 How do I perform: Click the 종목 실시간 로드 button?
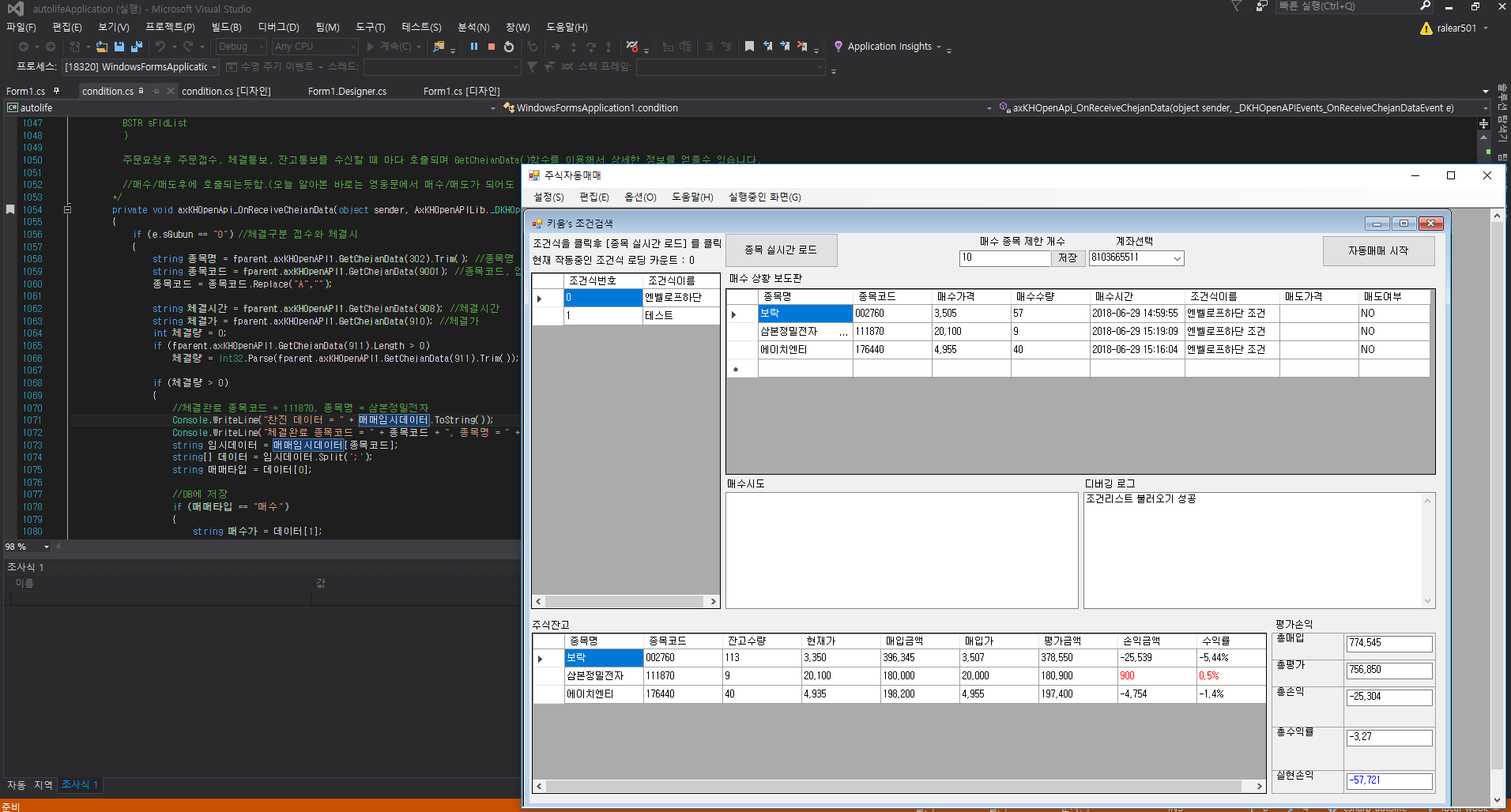pyautogui.click(x=781, y=250)
